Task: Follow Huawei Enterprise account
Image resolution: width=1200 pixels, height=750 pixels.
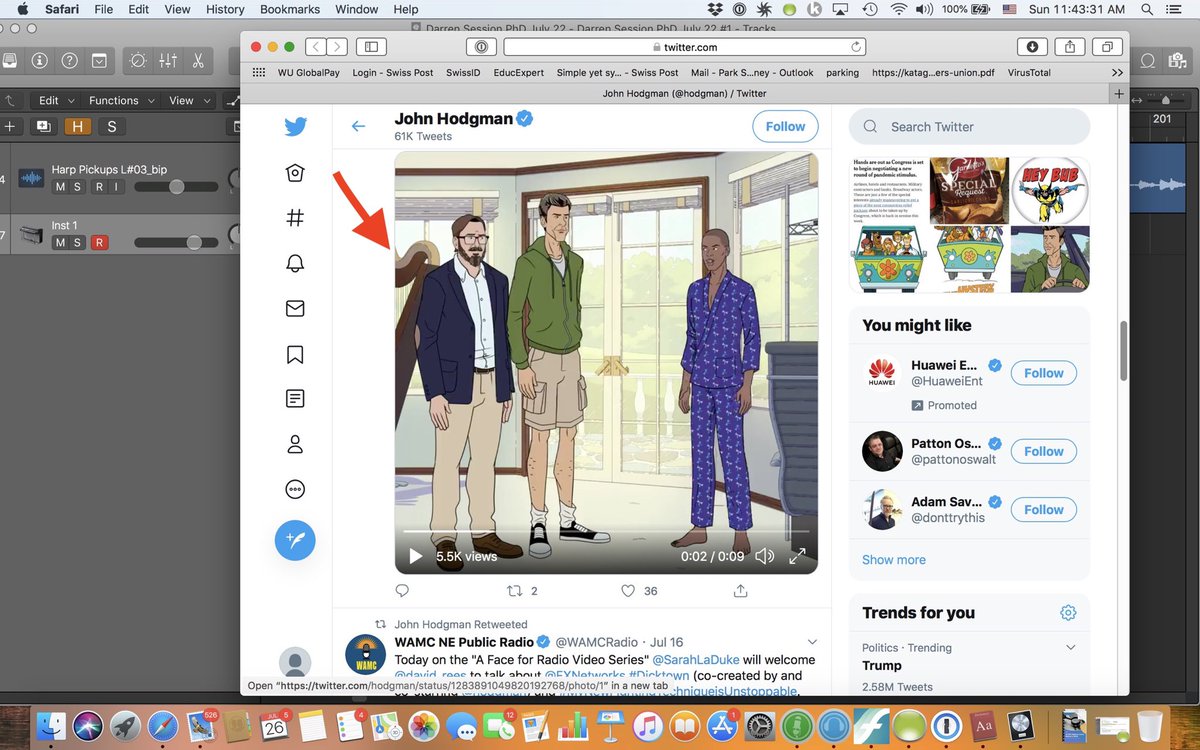Action: [1044, 373]
